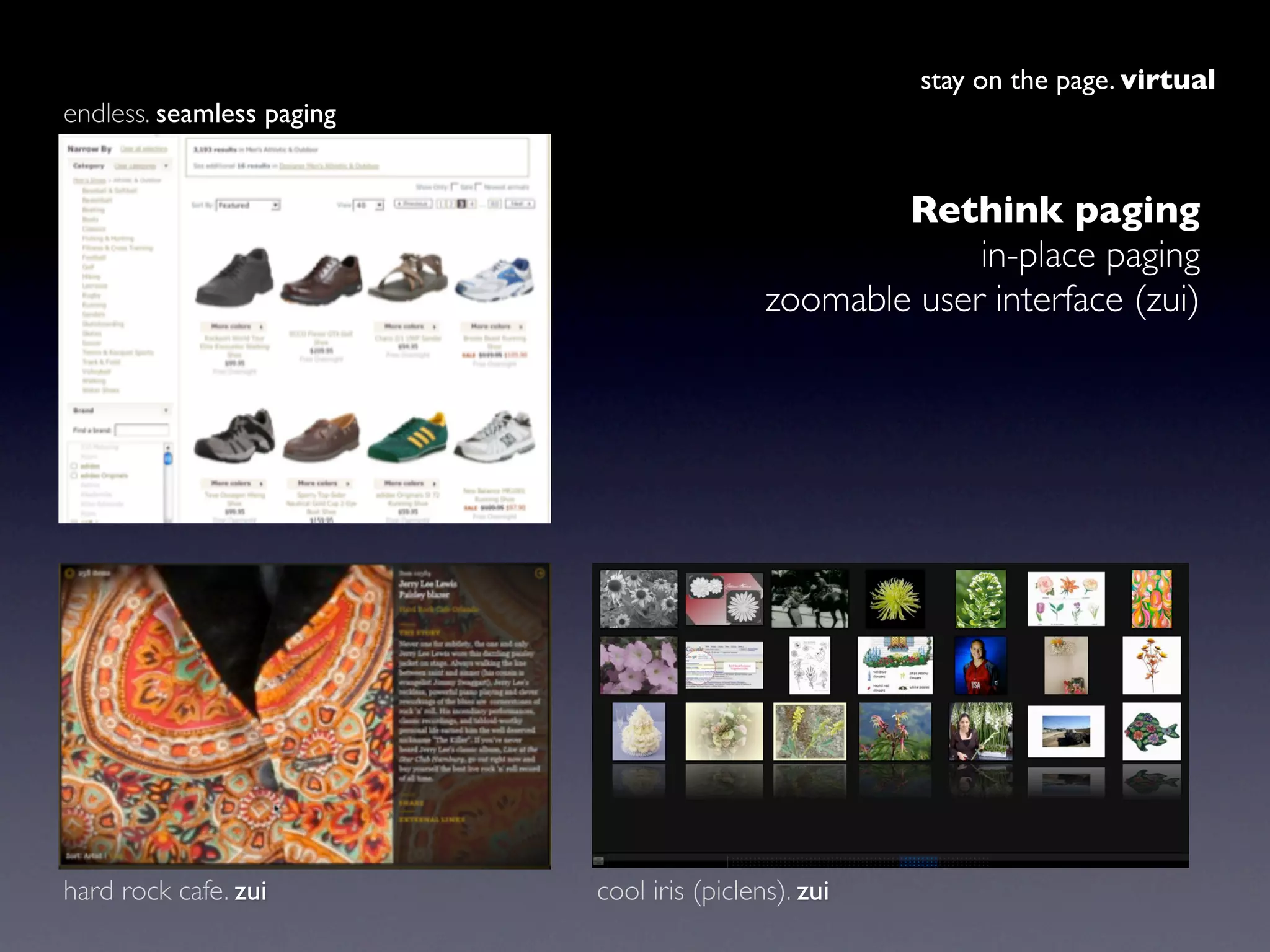Toggle the Newest arrivals checkbox
This screenshot has width=1270, height=952.
[x=479, y=186]
